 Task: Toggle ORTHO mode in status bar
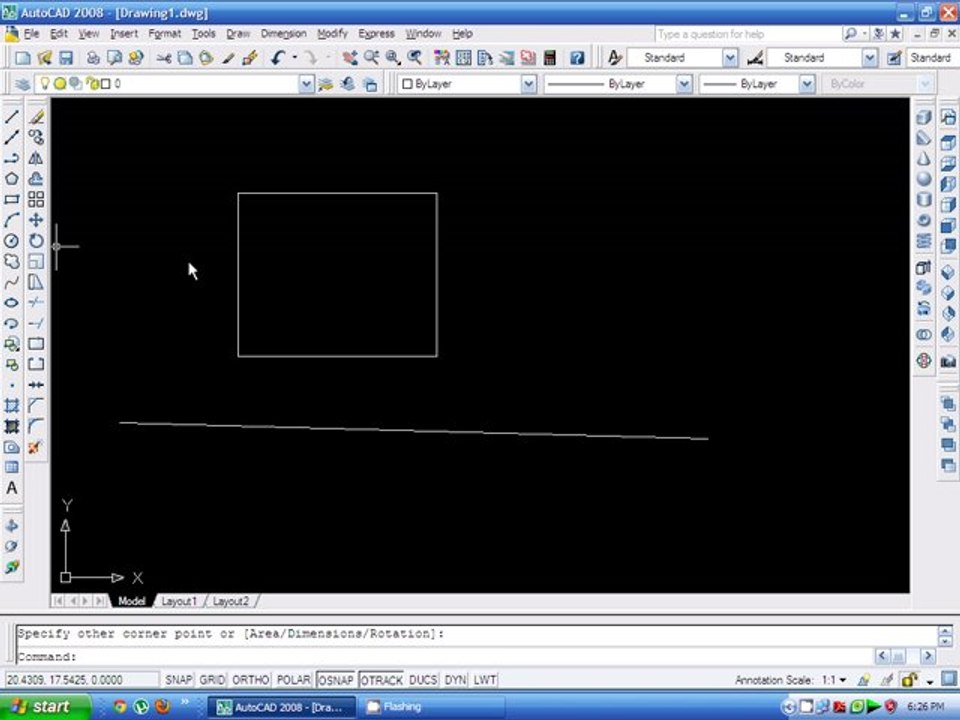pyautogui.click(x=250, y=680)
